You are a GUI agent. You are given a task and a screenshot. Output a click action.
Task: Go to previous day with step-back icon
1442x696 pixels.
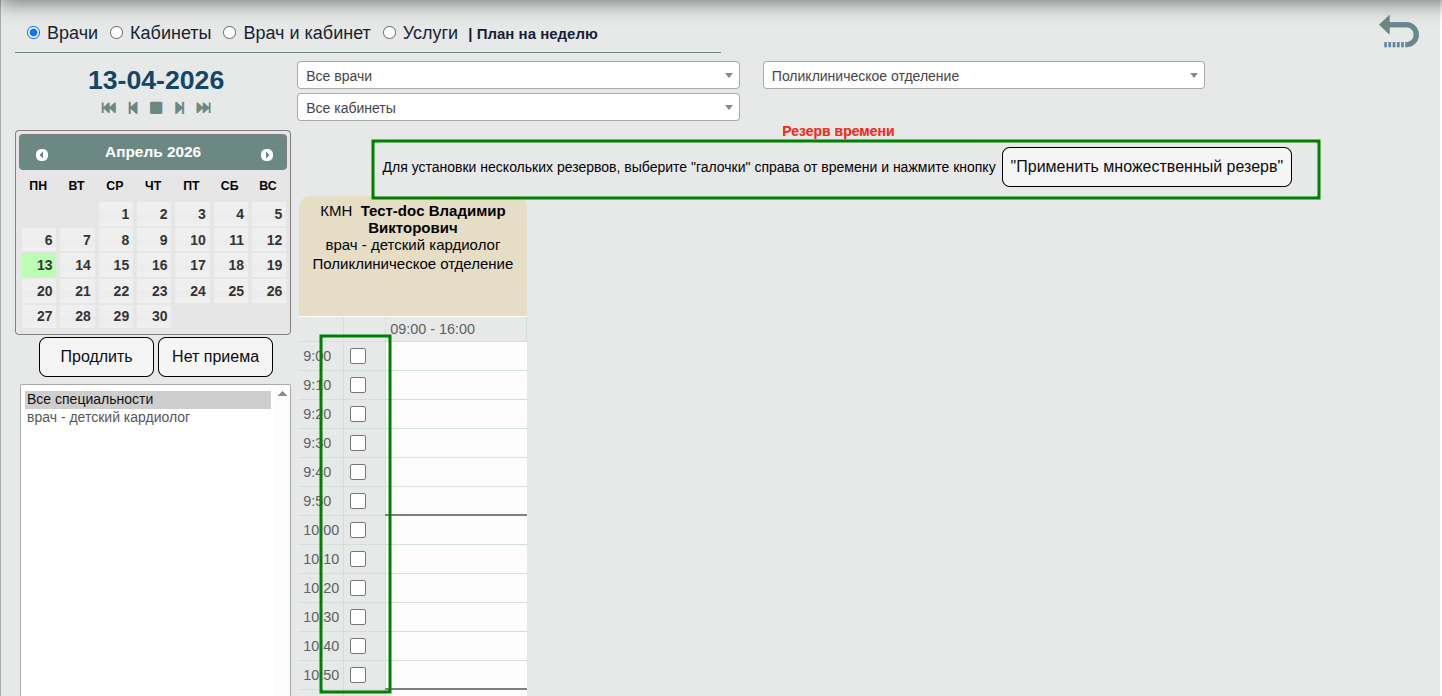click(133, 108)
